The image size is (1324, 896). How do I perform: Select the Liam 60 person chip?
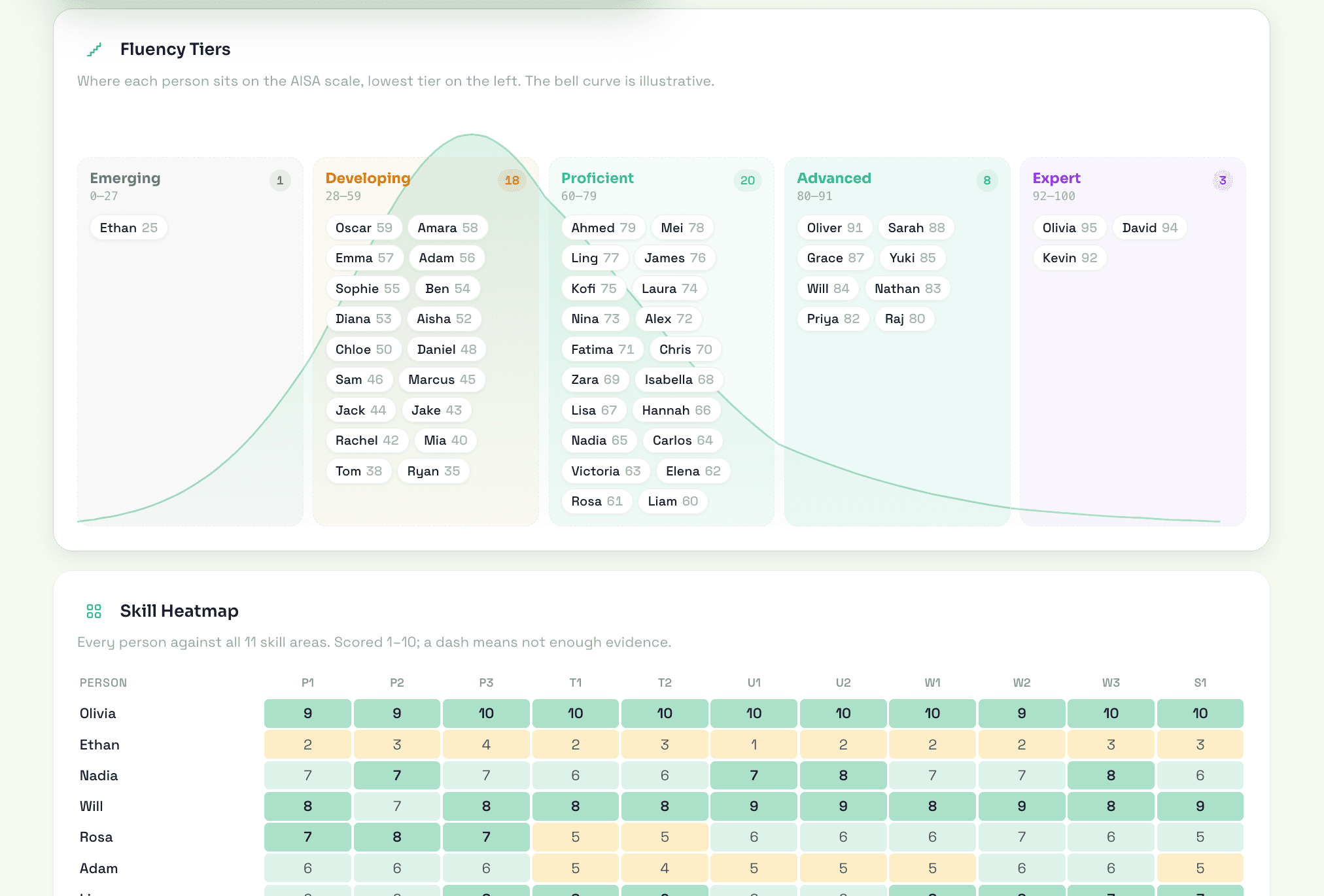point(673,501)
